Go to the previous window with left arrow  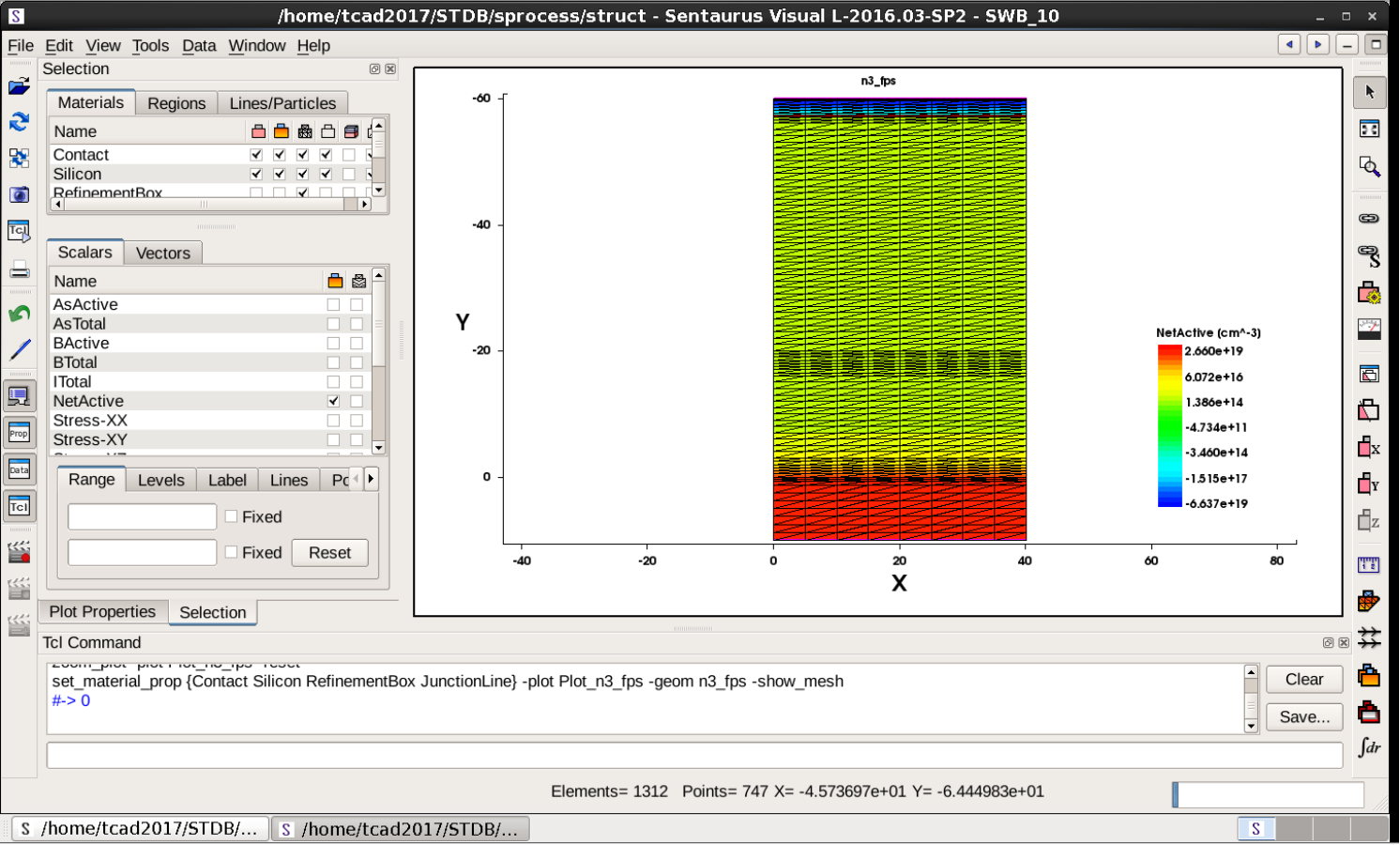pos(1289,44)
